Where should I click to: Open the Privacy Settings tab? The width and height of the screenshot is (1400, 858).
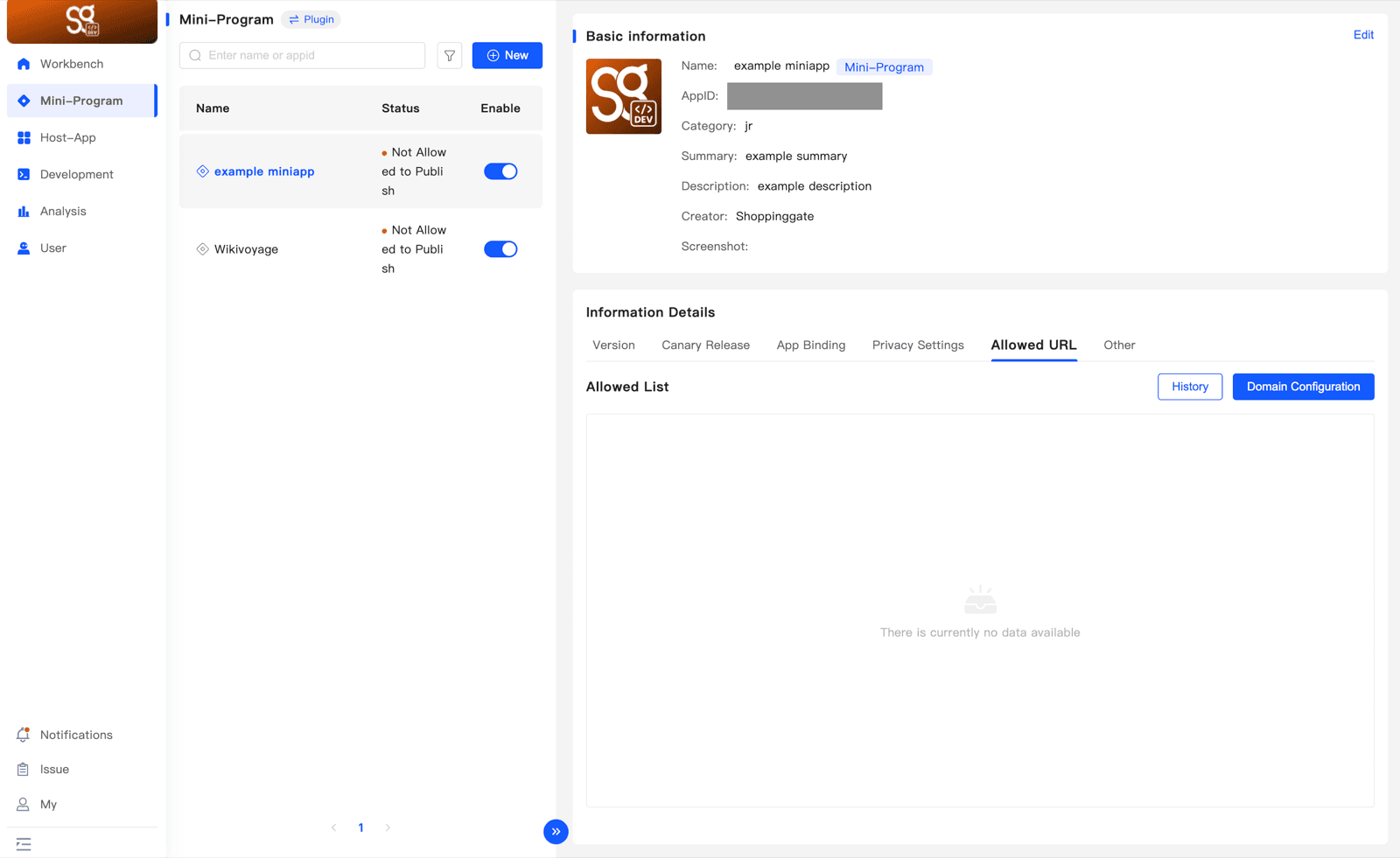pyautogui.click(x=918, y=345)
